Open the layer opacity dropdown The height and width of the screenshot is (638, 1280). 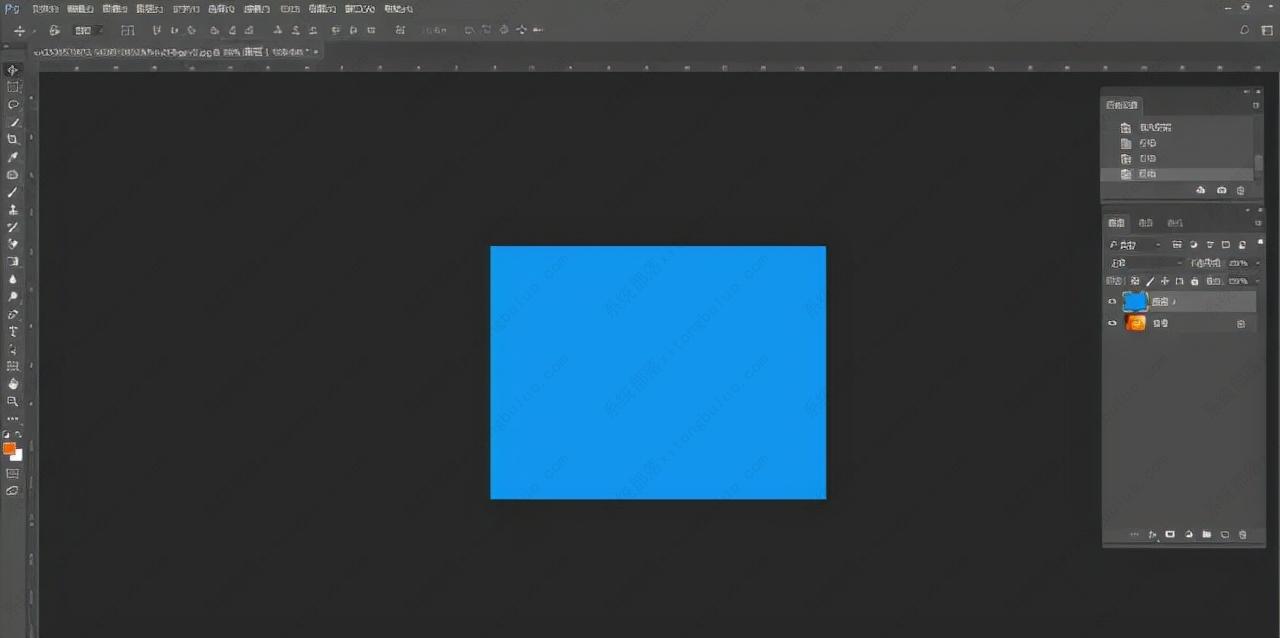(x=1239, y=263)
